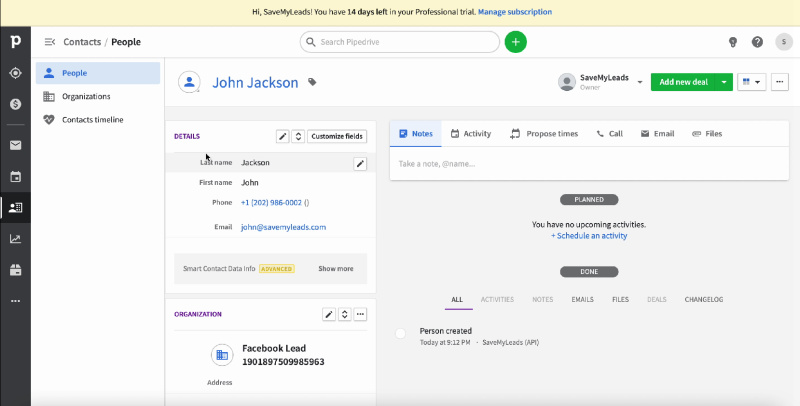The image size is (800, 406).
Task: Filter history by EMAILS
Action: (x=582, y=300)
